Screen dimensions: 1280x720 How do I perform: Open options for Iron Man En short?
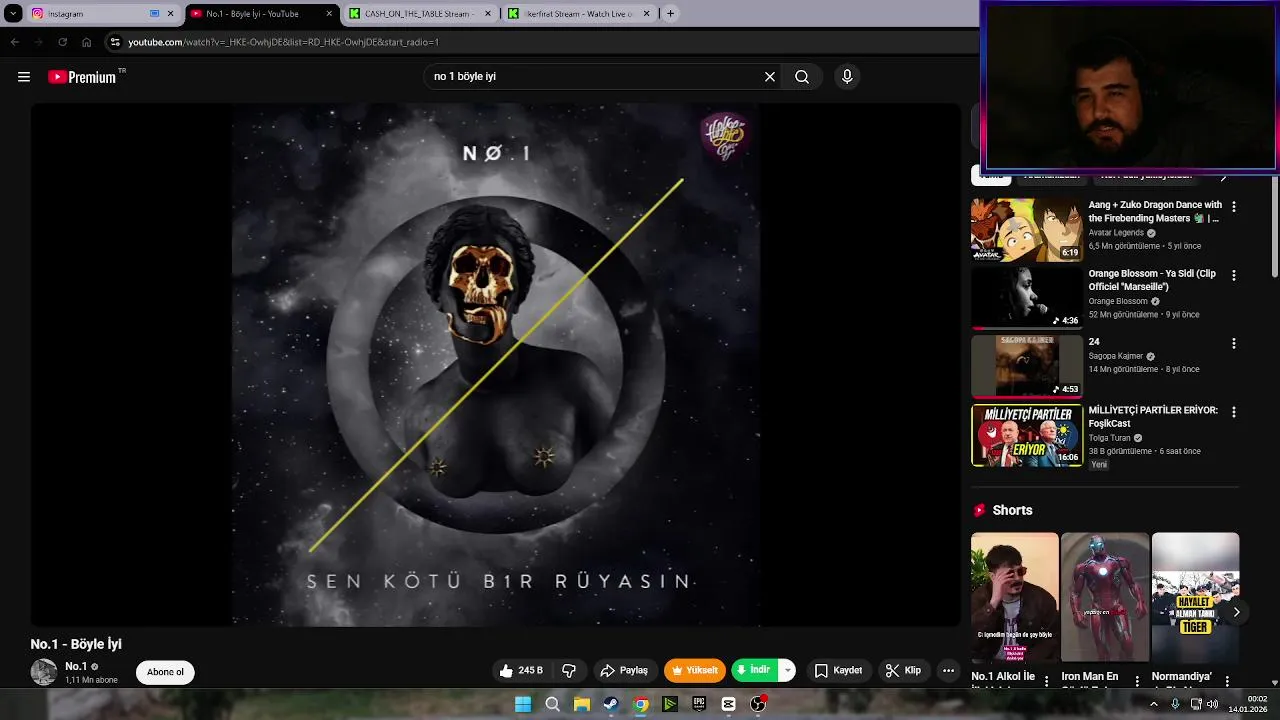pyautogui.click(x=1137, y=681)
